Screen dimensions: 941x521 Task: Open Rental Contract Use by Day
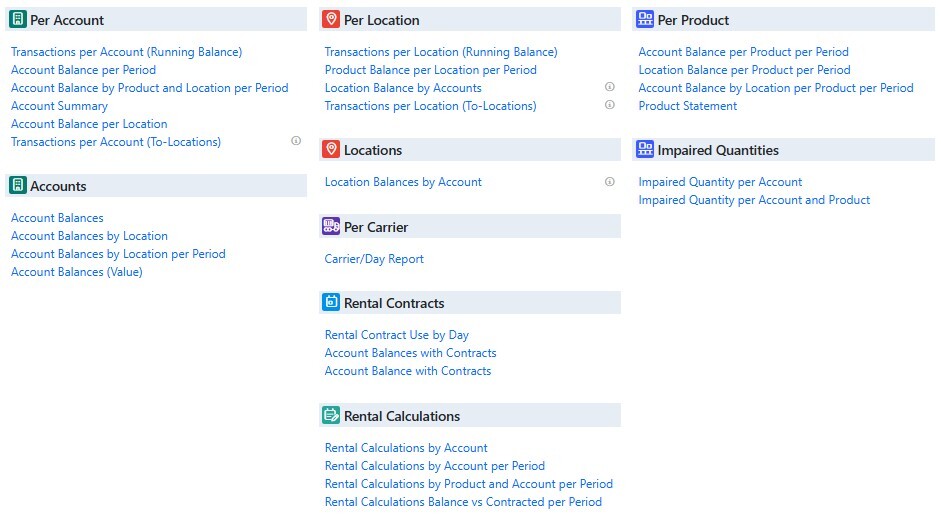(x=396, y=335)
